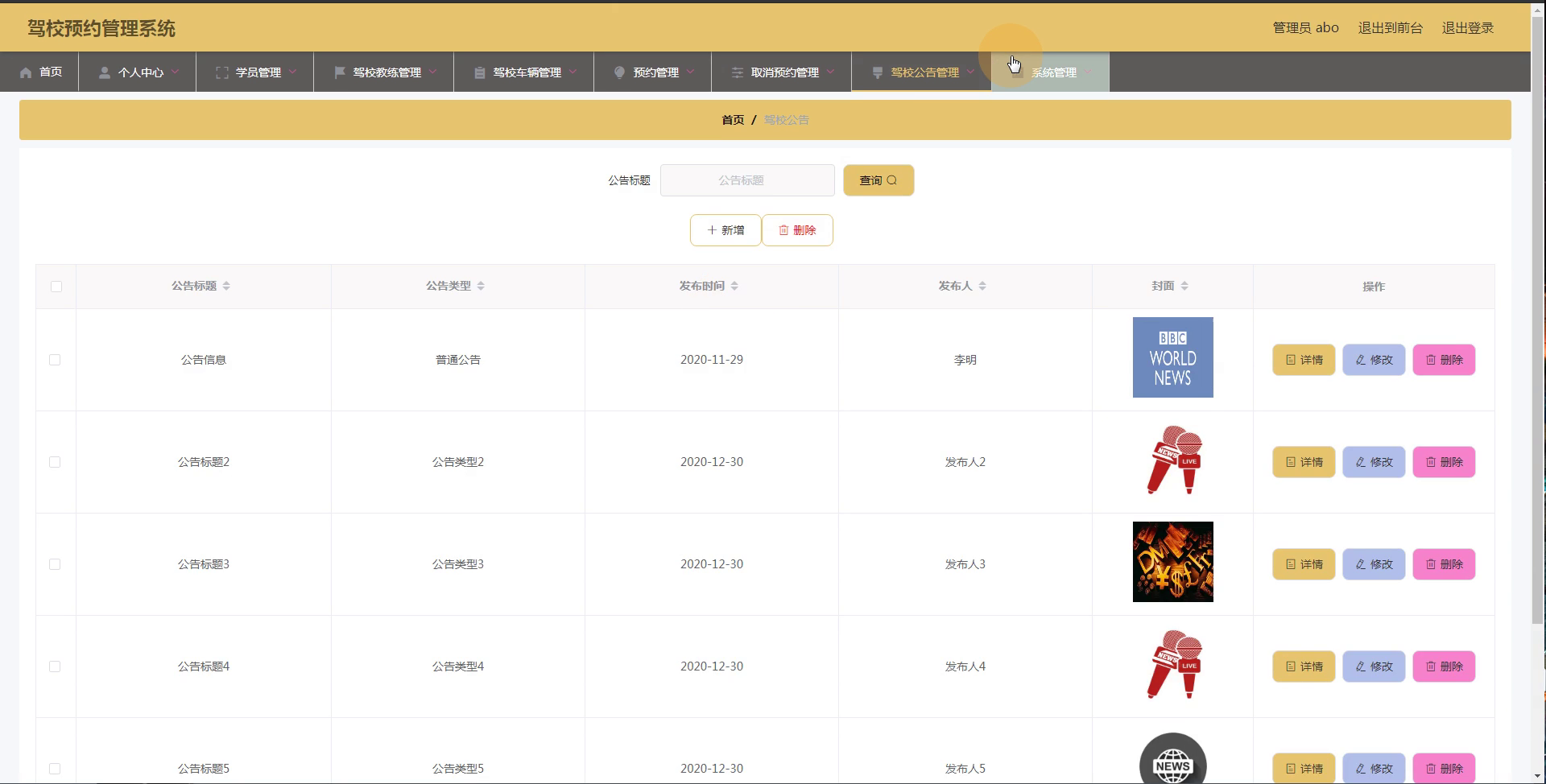Click the plus icon in 新增 button

click(x=712, y=230)
